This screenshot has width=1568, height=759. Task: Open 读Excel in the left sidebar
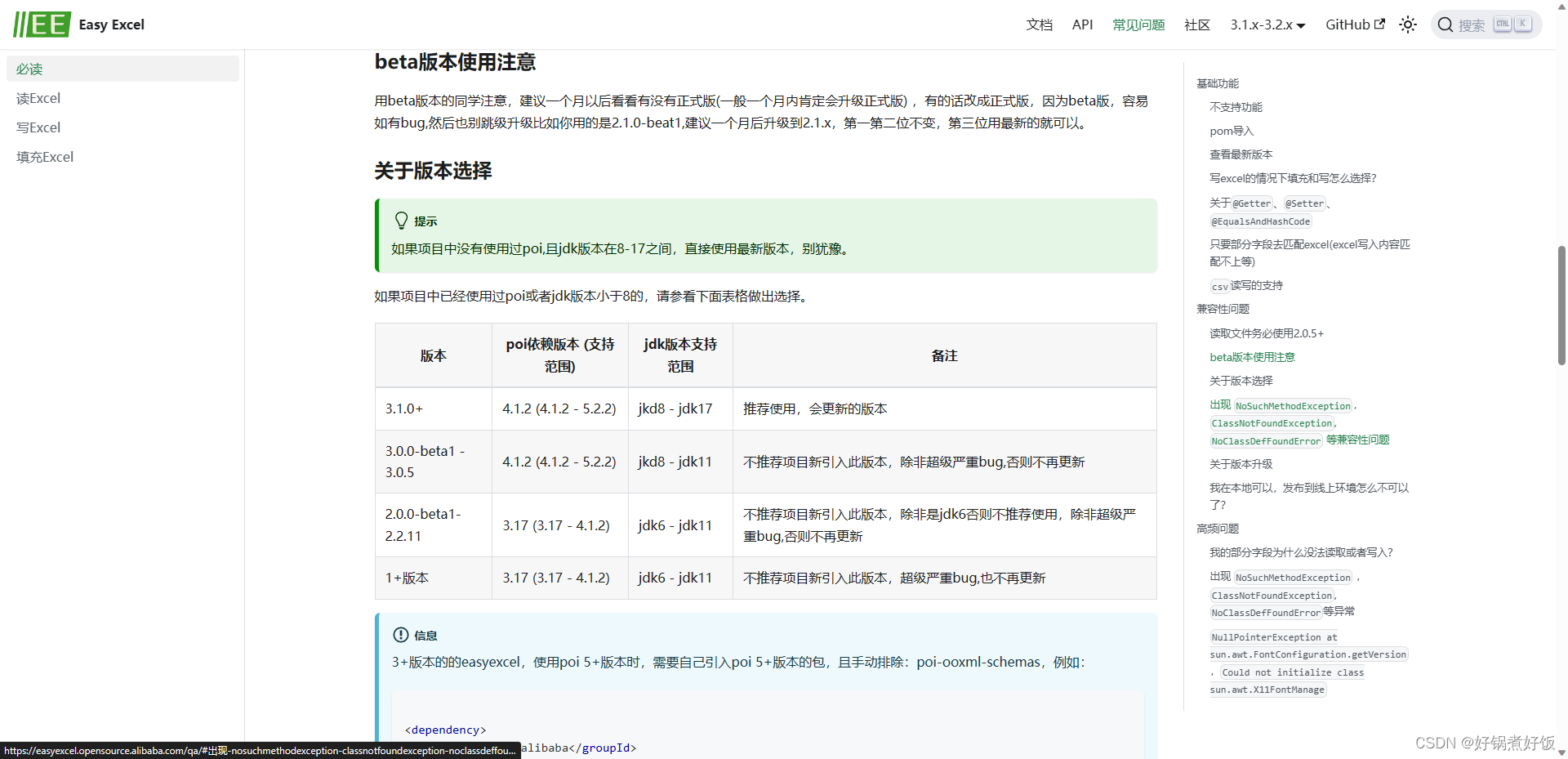click(38, 98)
